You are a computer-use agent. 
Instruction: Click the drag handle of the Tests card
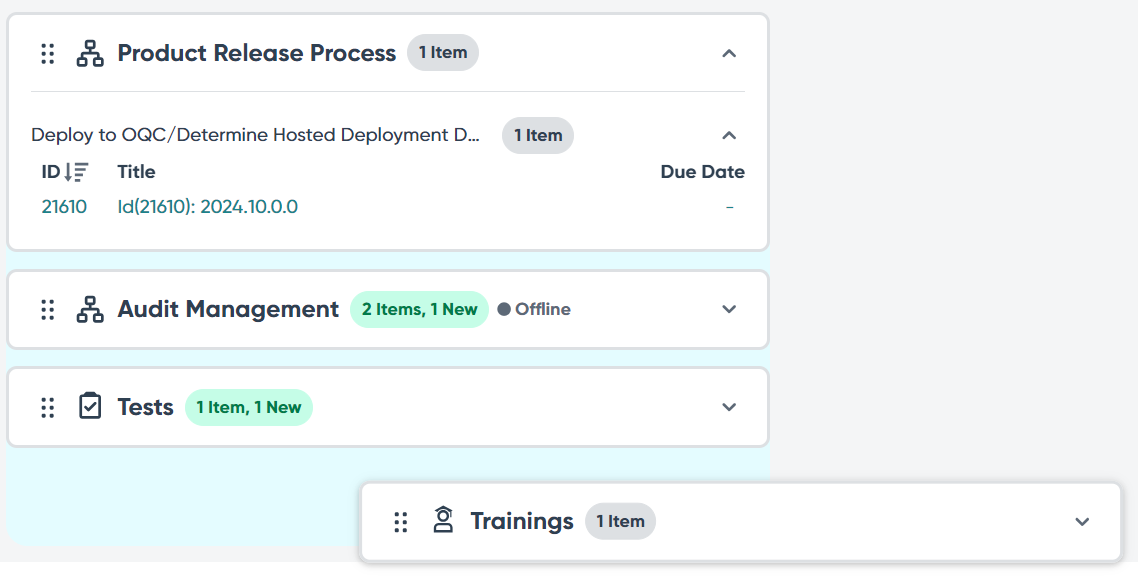(46, 407)
